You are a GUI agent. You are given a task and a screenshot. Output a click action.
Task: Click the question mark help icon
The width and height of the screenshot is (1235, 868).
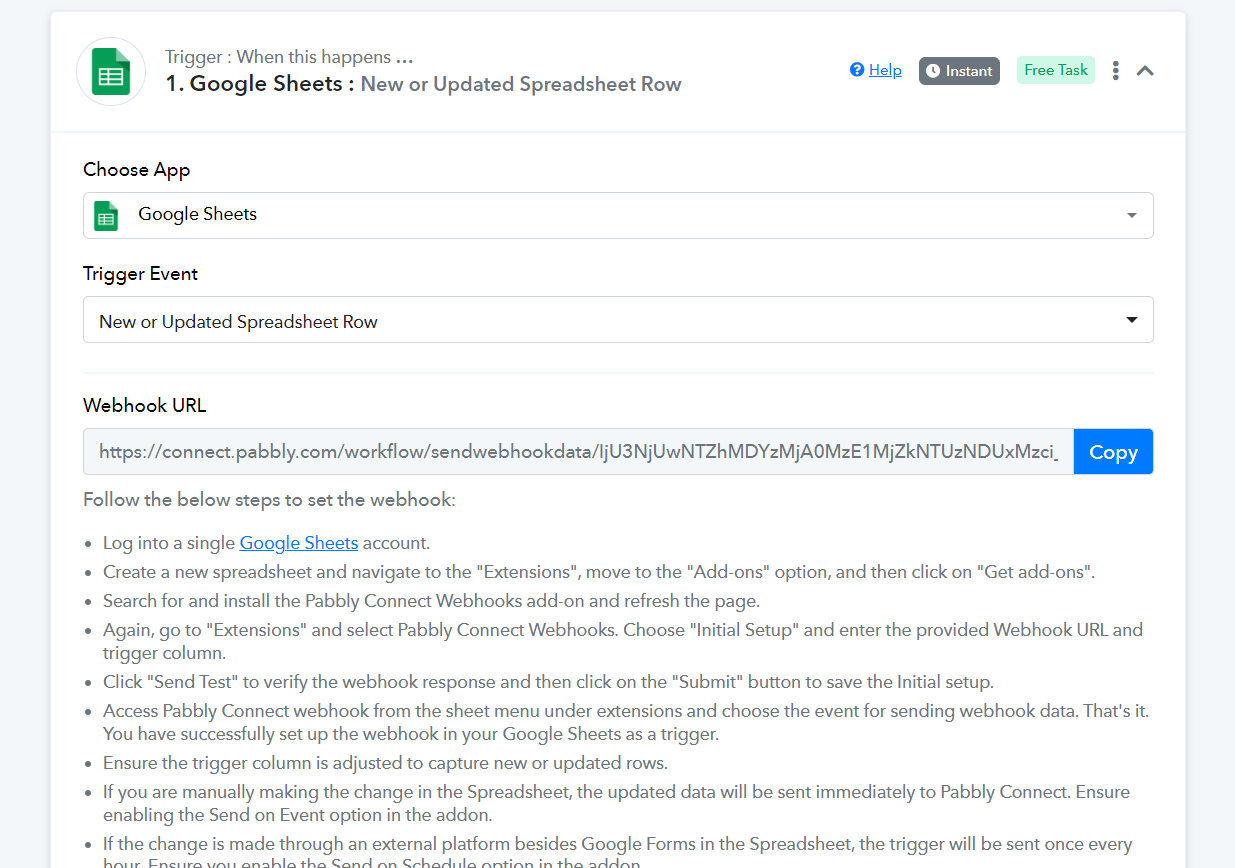(x=857, y=70)
